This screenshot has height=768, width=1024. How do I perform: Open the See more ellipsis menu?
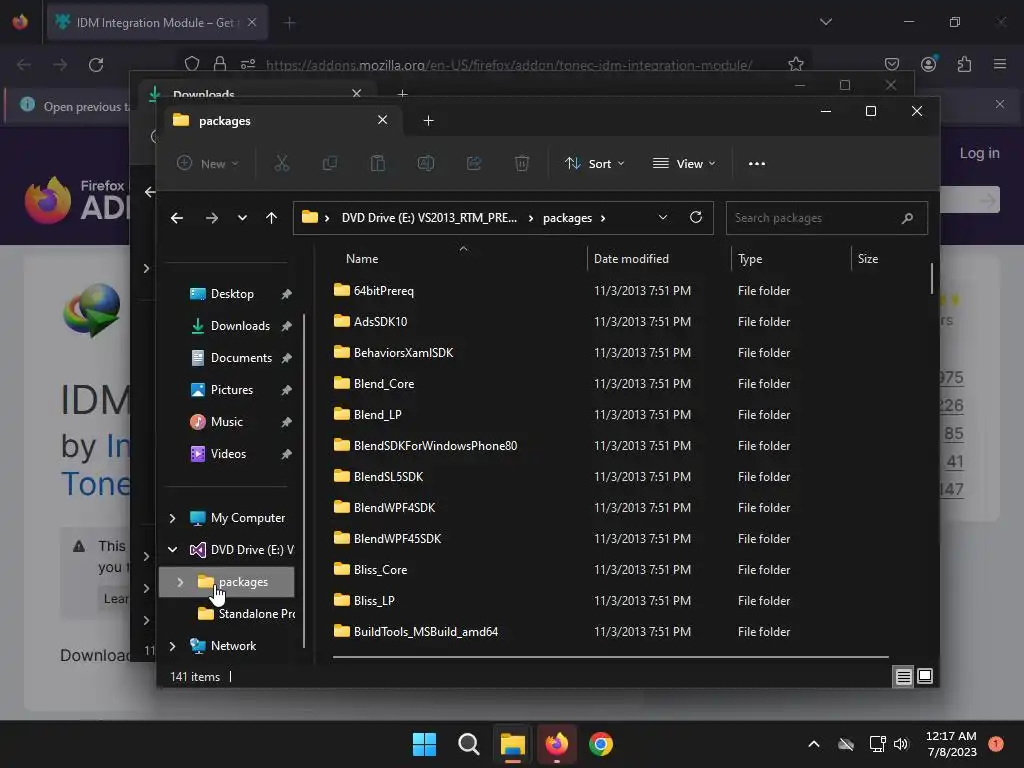757,163
